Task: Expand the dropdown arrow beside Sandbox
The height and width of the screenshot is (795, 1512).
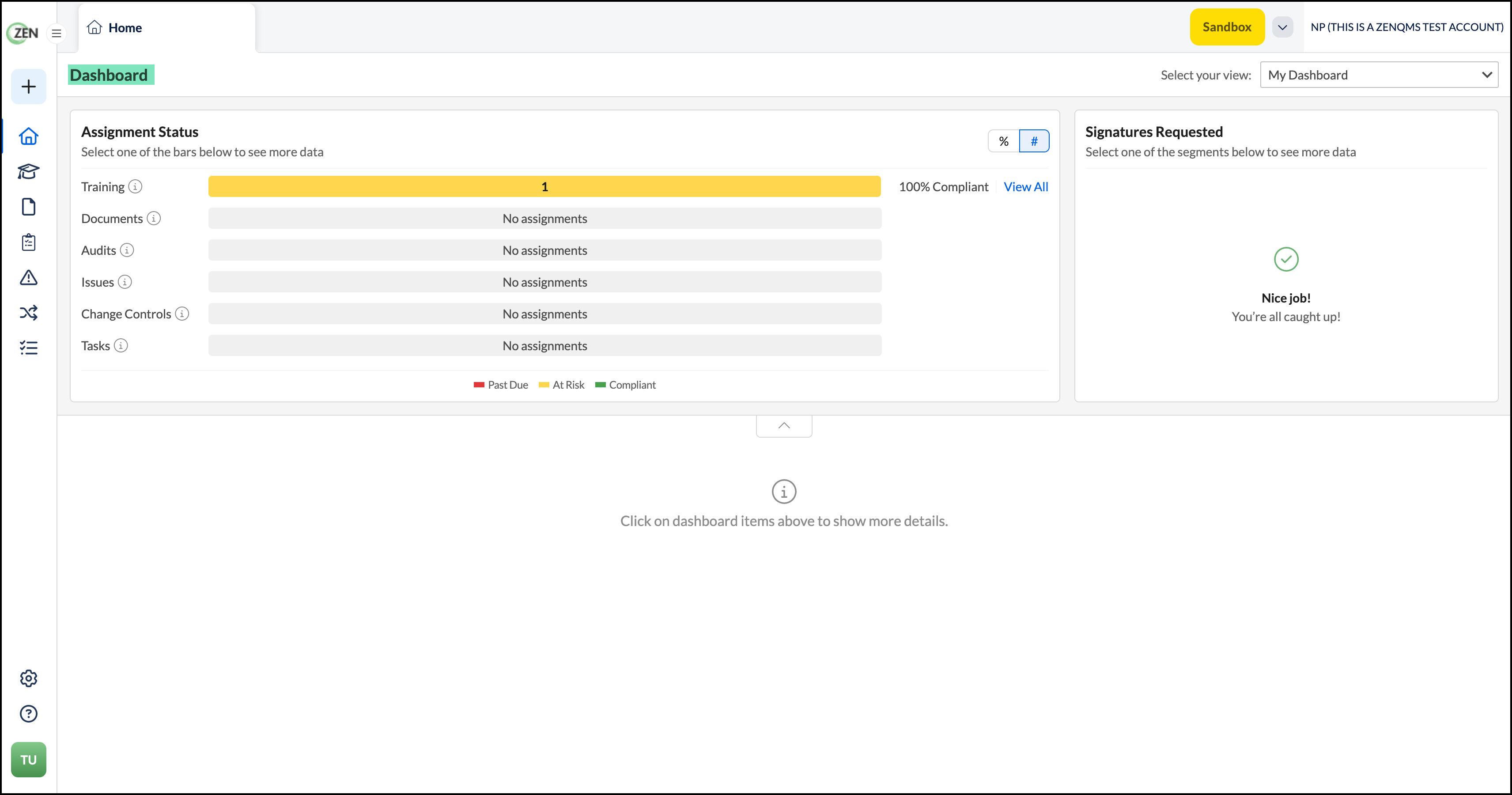Action: [1282, 27]
